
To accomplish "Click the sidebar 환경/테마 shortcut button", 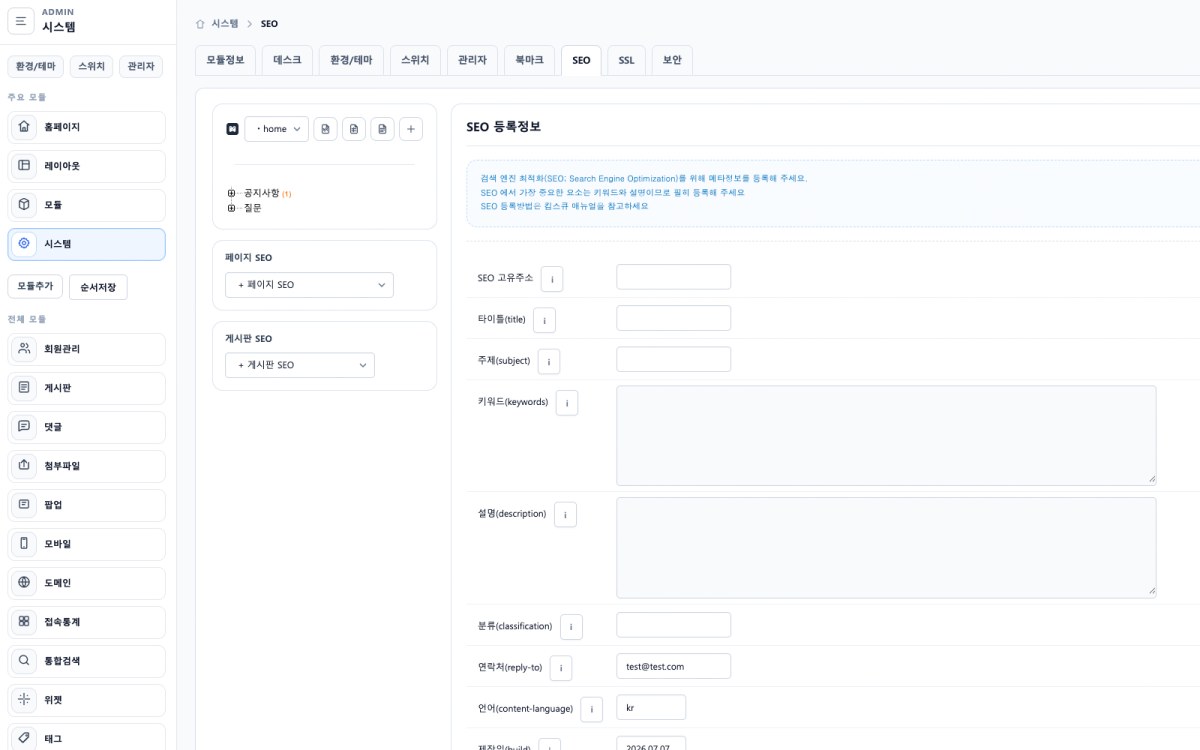I will tap(37, 66).
